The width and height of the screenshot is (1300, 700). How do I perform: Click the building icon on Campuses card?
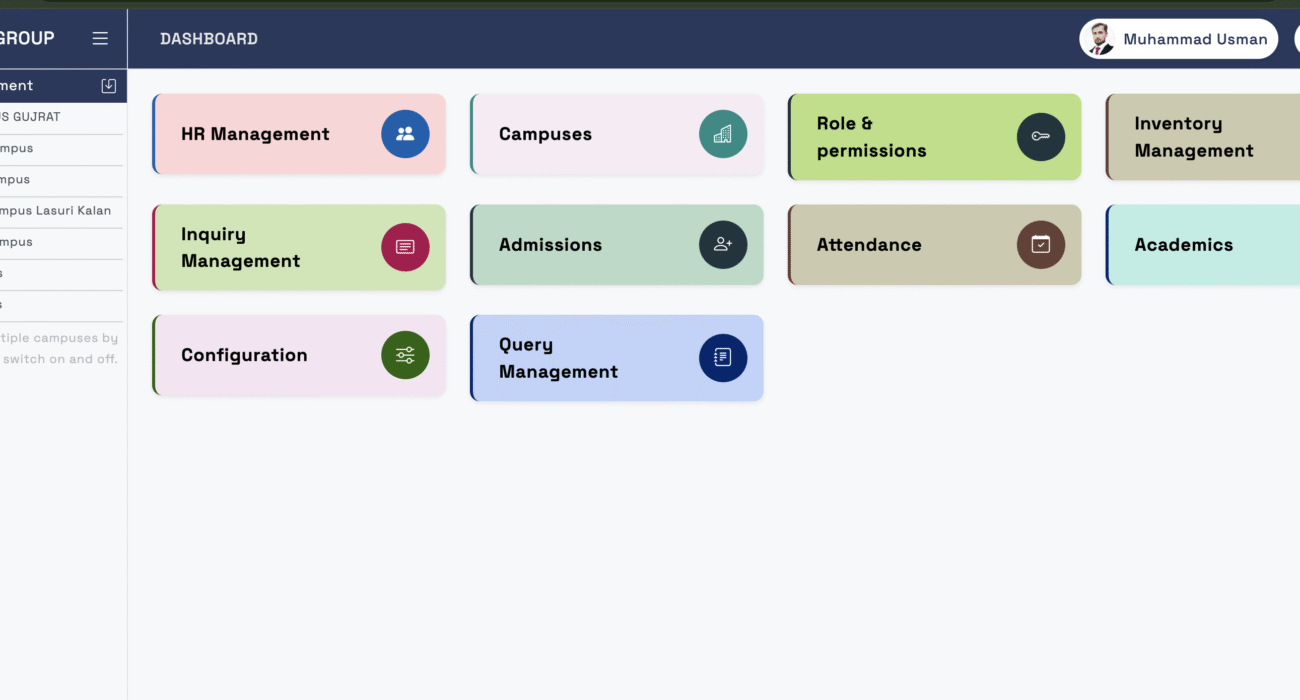pos(723,134)
